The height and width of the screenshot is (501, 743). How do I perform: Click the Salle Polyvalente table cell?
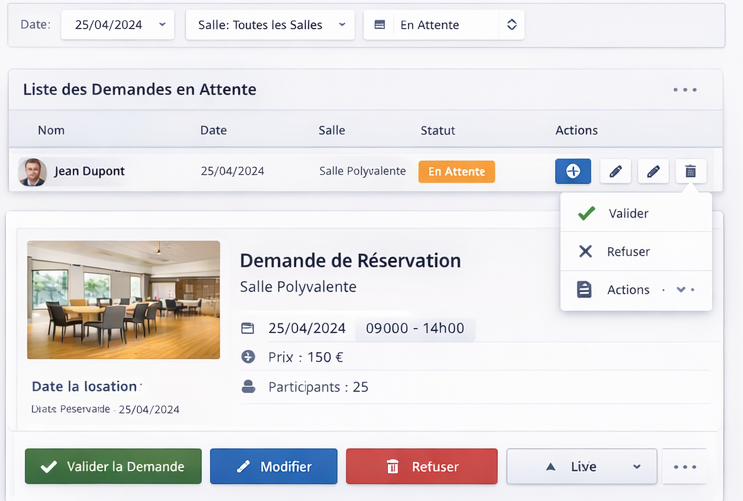[362, 171]
